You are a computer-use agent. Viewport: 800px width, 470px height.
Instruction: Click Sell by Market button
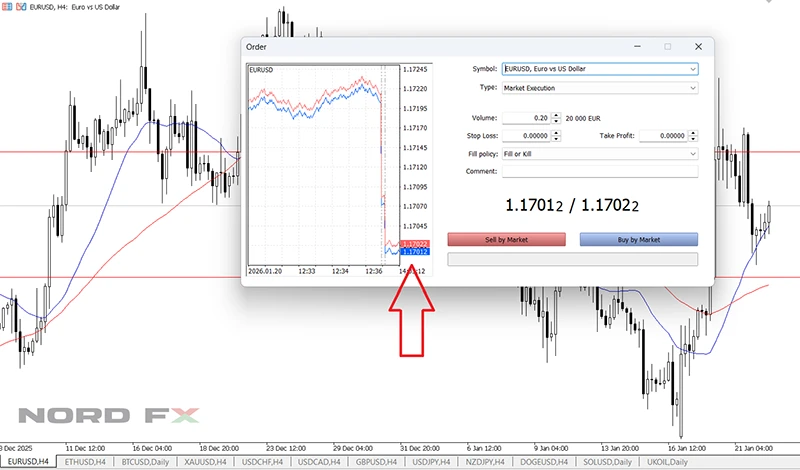[506, 240]
